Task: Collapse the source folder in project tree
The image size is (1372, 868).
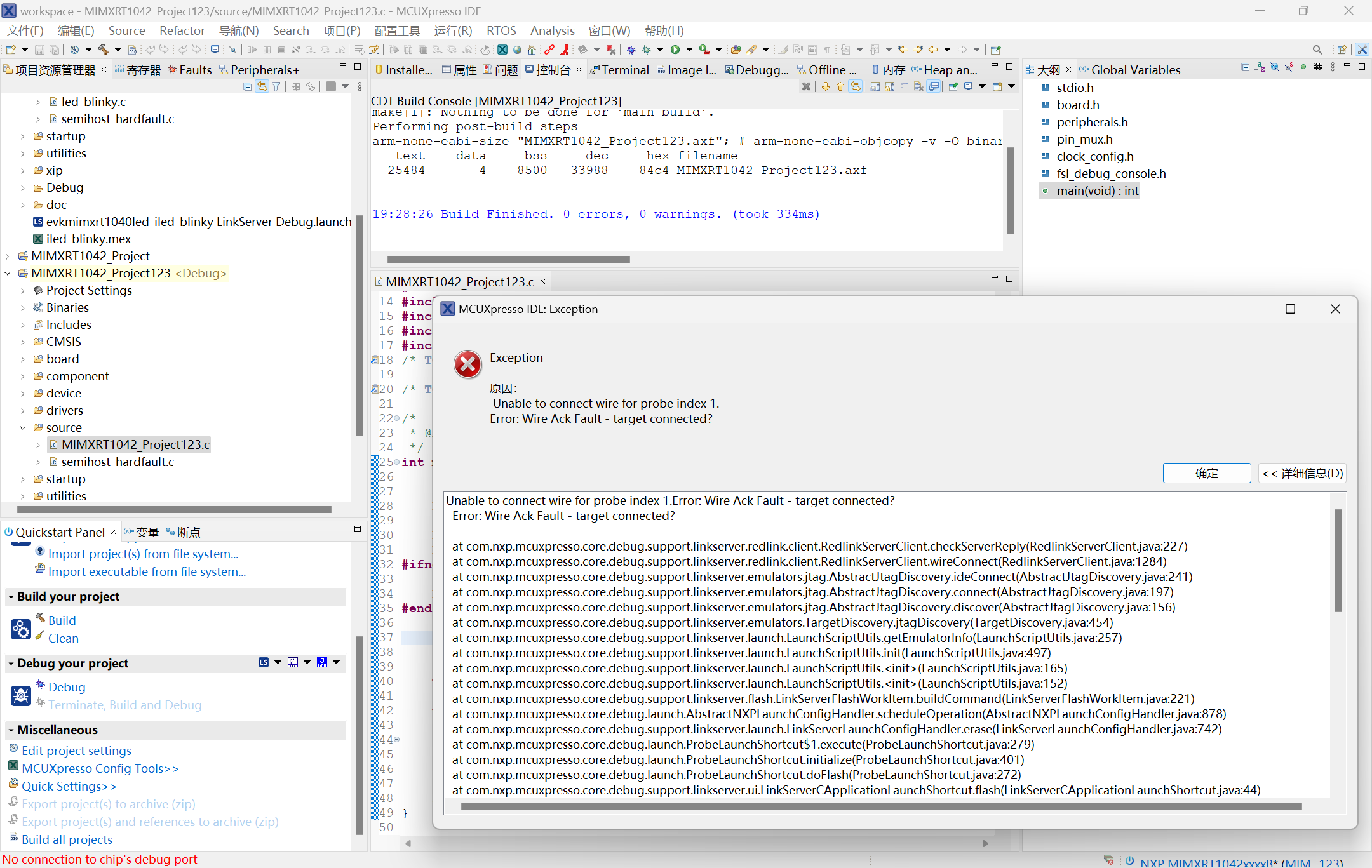Action: [23, 427]
